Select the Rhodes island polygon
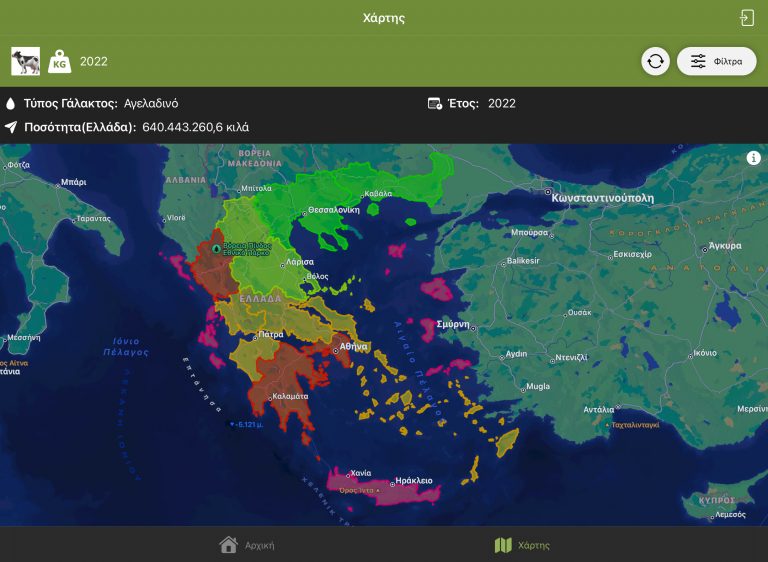768x562 pixels. pyautogui.click(x=507, y=442)
